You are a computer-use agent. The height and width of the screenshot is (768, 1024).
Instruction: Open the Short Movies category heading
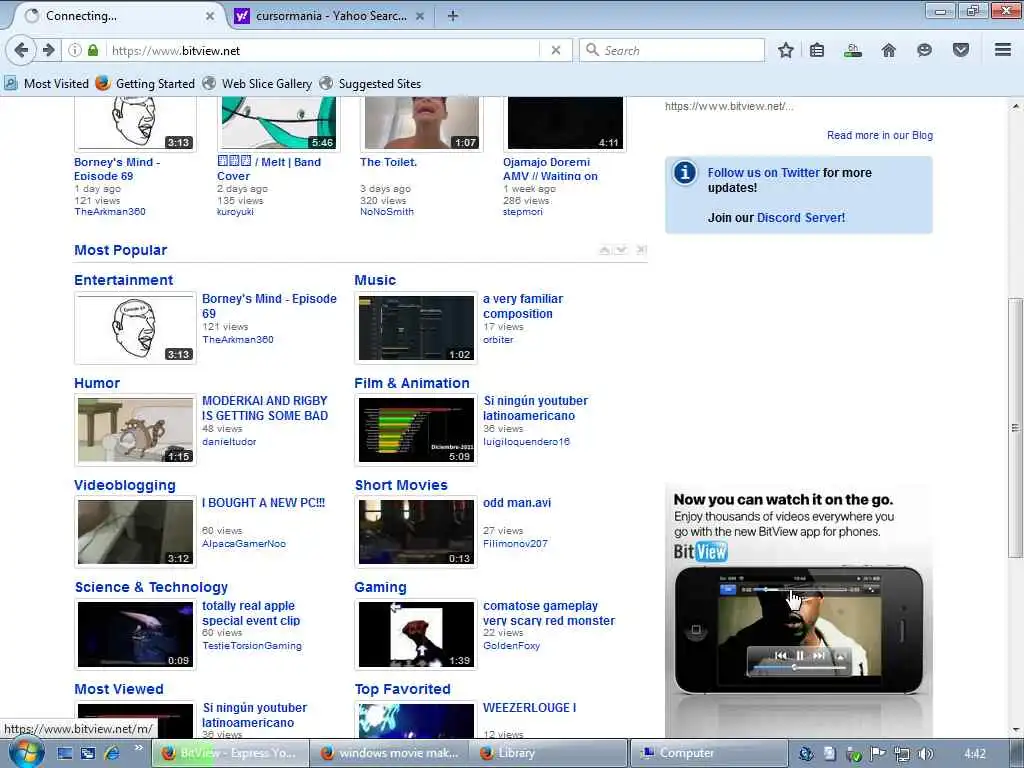pyautogui.click(x=401, y=485)
